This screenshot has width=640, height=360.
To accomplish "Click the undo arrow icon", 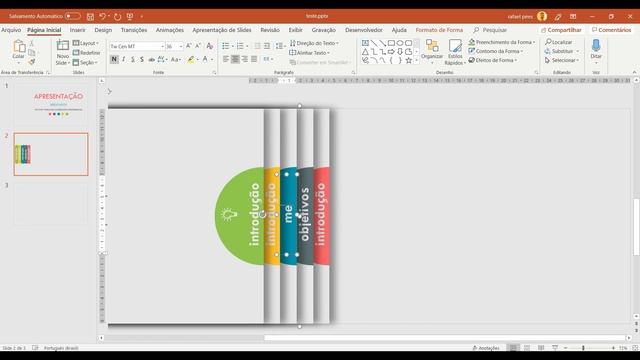I will click(102, 16).
